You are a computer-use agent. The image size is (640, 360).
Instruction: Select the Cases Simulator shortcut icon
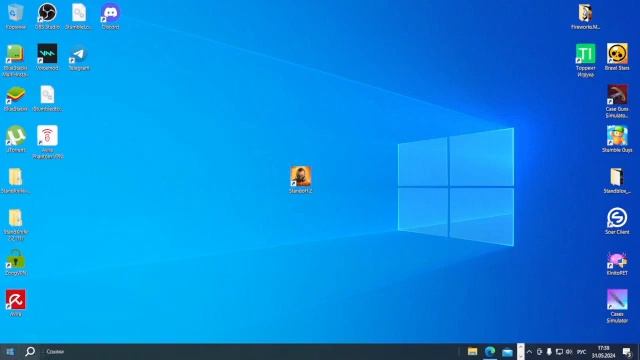tap(617, 300)
